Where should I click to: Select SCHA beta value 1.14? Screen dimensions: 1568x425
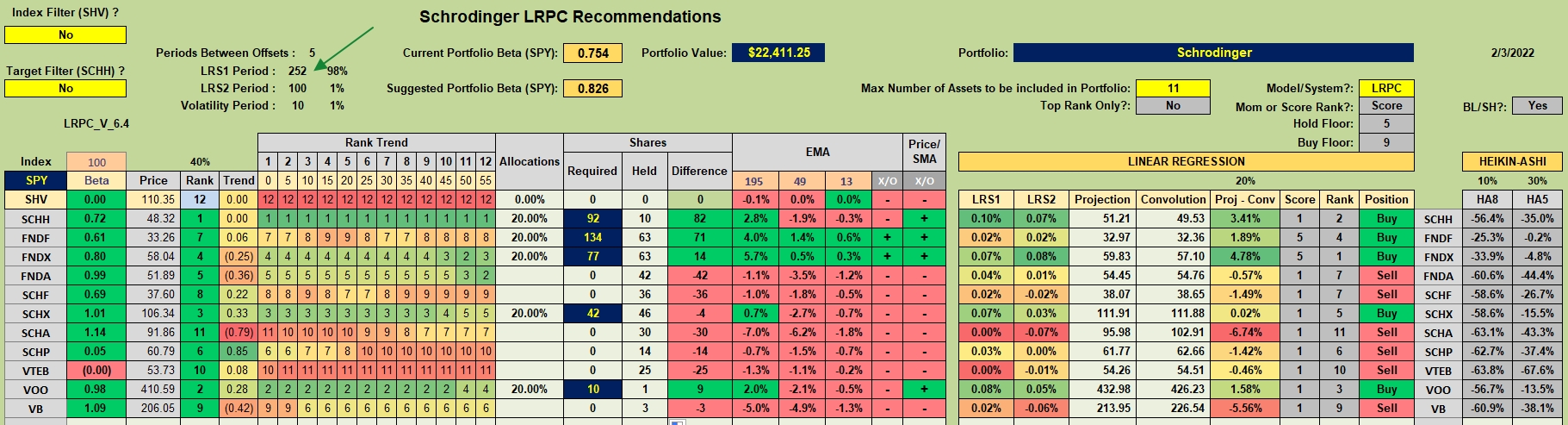point(96,333)
